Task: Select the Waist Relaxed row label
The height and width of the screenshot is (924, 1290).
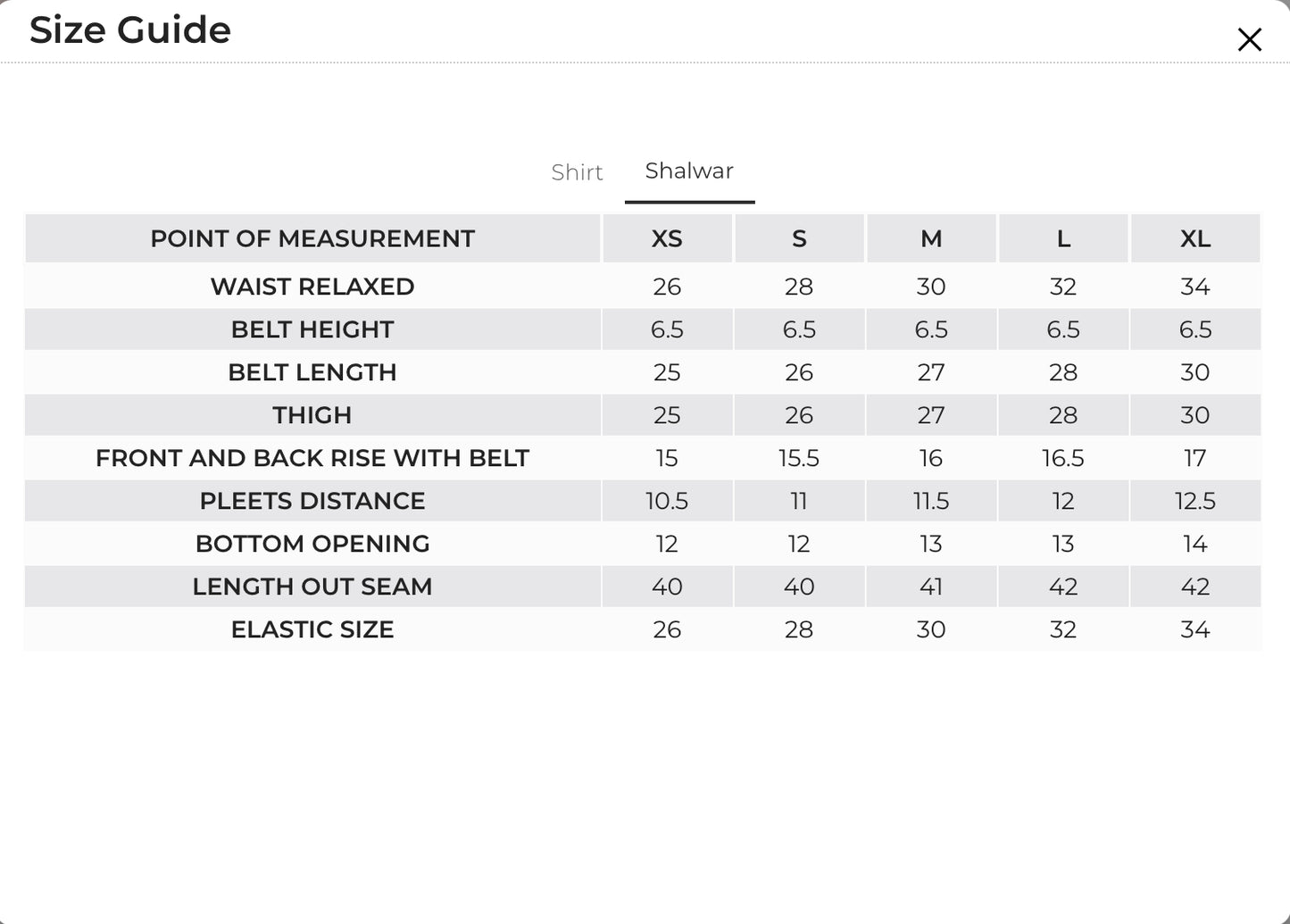Action: pos(312,287)
